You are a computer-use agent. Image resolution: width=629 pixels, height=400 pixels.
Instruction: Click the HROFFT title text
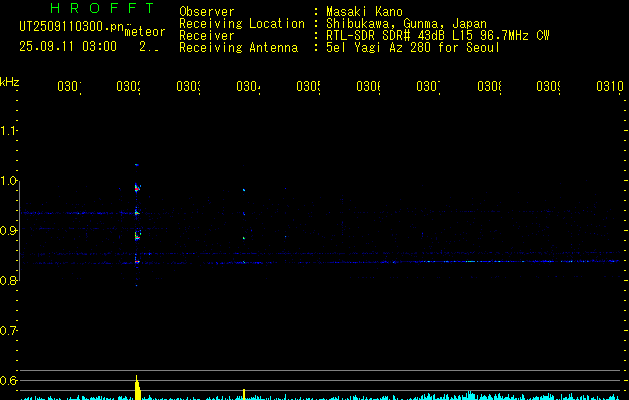click(102, 8)
